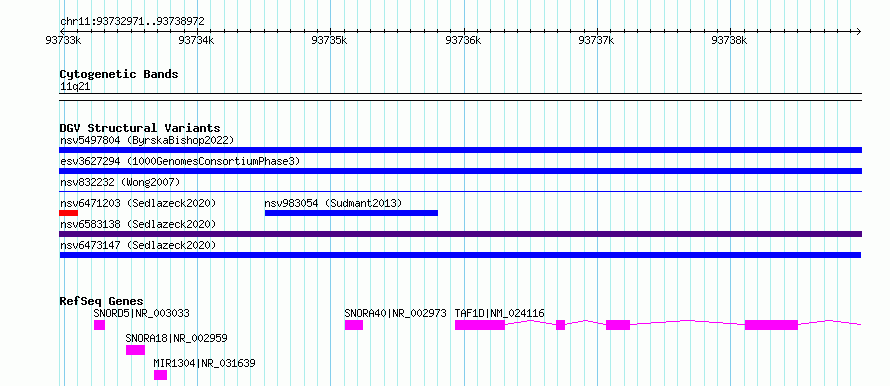This screenshot has width=890, height=386.
Task: Select the blue bar under nsv5497804
Action: pyautogui.click(x=460, y=150)
